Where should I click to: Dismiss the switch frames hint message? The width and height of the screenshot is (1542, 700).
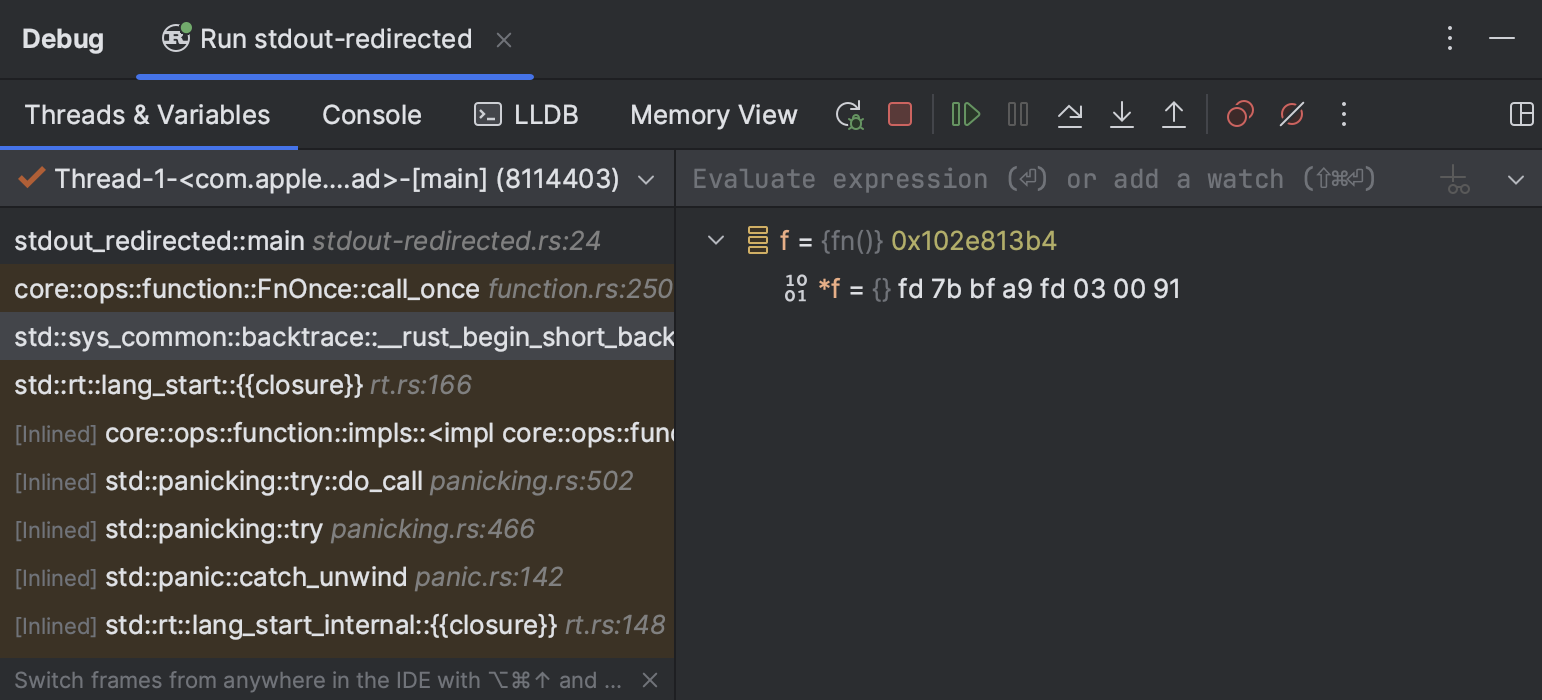[x=650, y=680]
